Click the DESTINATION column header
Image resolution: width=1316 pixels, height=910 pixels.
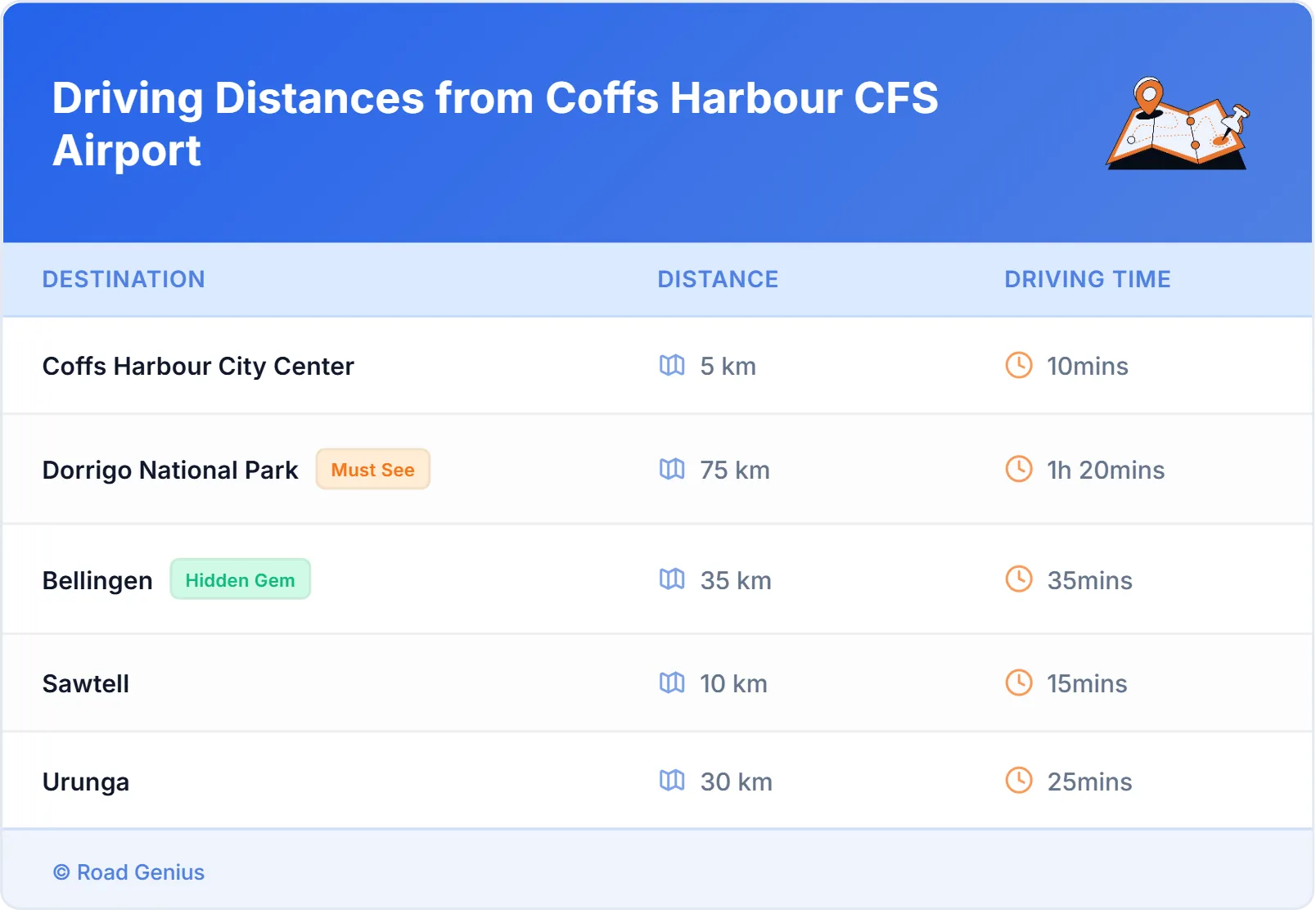(x=124, y=279)
